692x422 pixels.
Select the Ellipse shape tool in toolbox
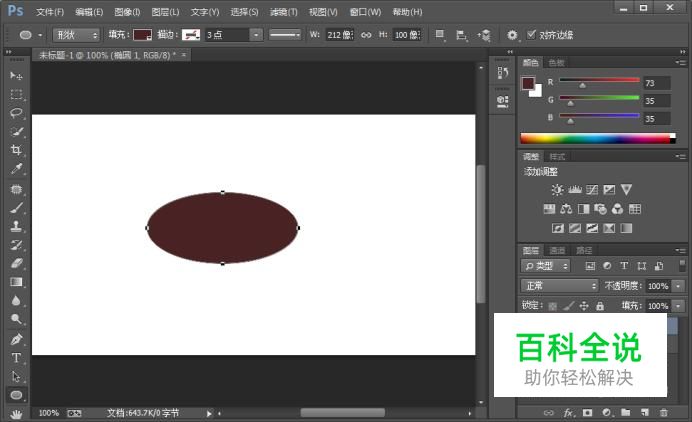16,395
